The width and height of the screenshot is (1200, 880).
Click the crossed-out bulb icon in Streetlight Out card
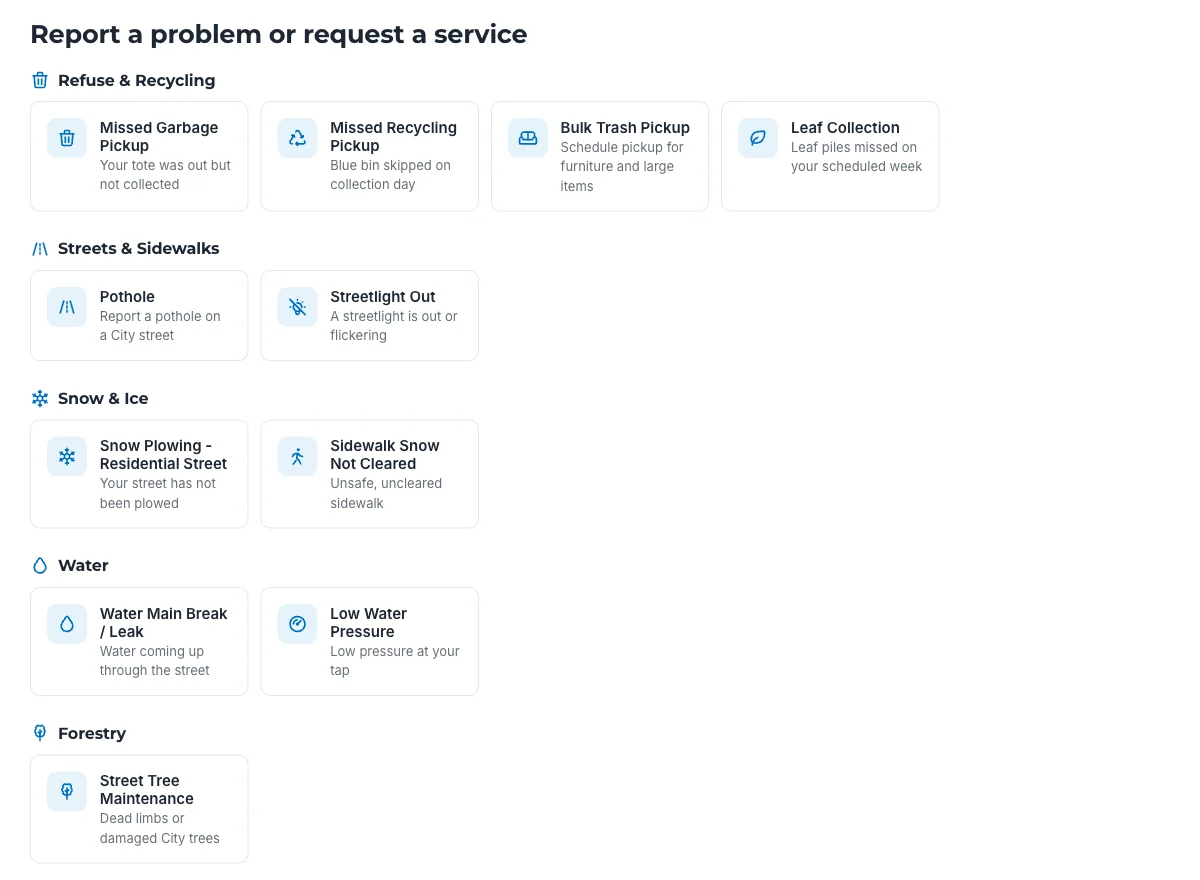[x=297, y=307]
